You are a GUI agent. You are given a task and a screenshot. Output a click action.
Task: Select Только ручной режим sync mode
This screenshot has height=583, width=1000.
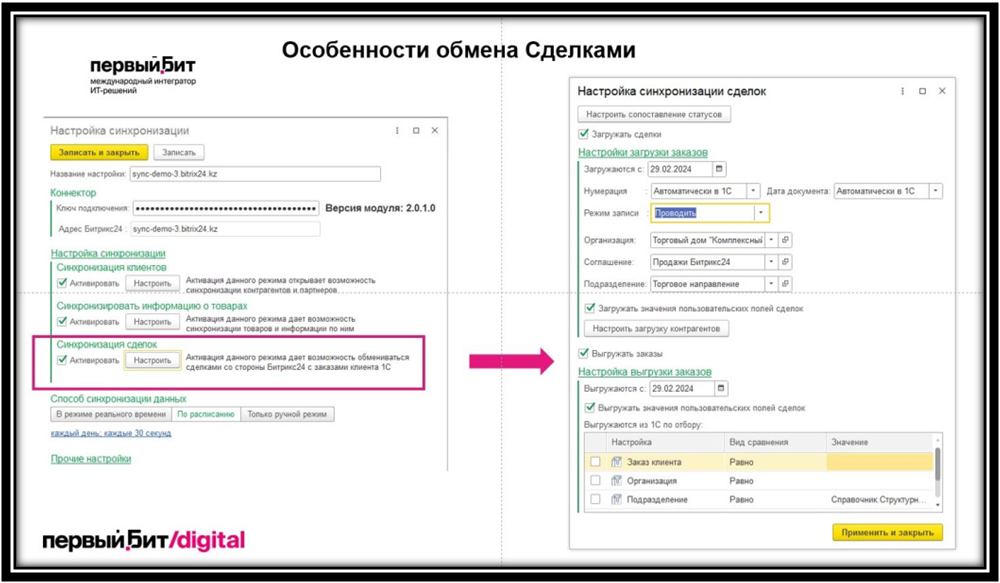pos(288,414)
